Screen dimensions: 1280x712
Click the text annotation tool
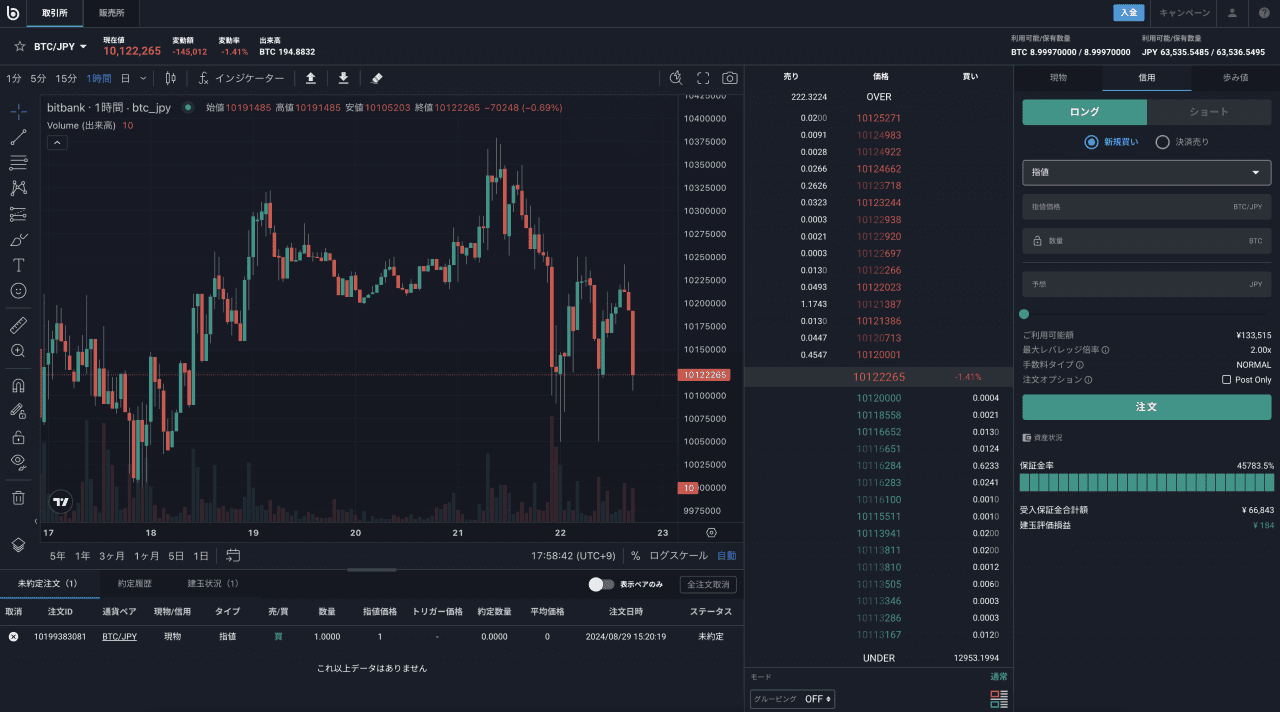click(18, 265)
